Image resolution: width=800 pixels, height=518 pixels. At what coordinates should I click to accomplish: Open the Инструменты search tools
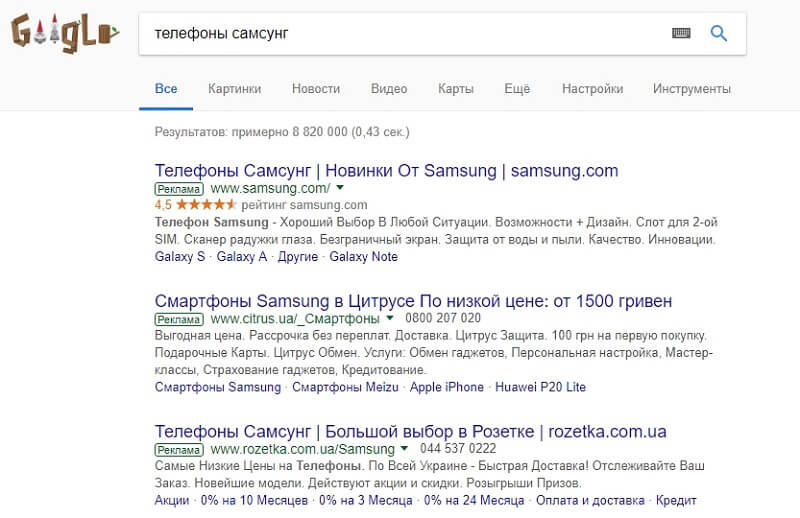(691, 89)
